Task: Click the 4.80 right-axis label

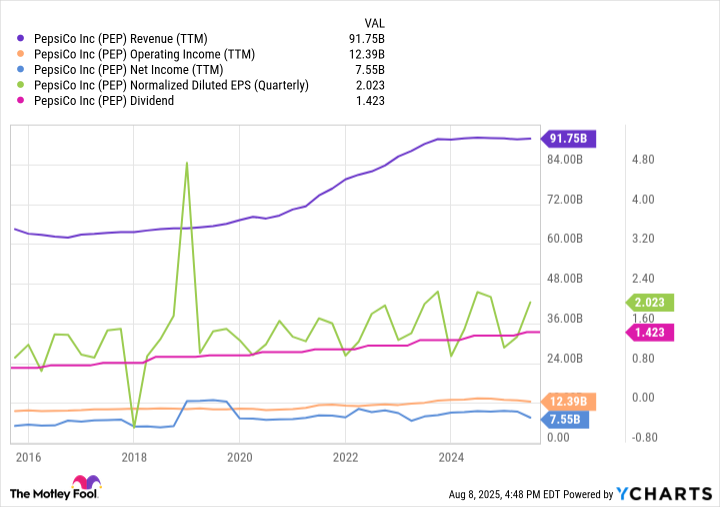Action: tap(643, 160)
